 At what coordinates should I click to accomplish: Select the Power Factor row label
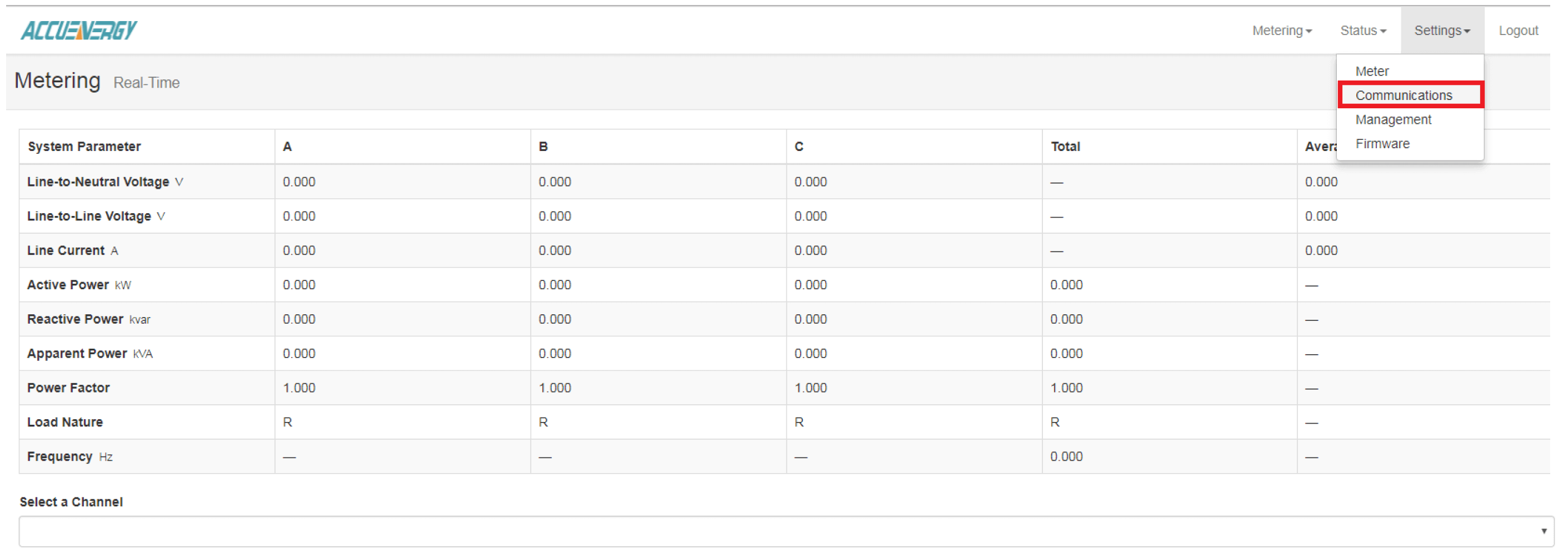pyautogui.click(x=68, y=388)
